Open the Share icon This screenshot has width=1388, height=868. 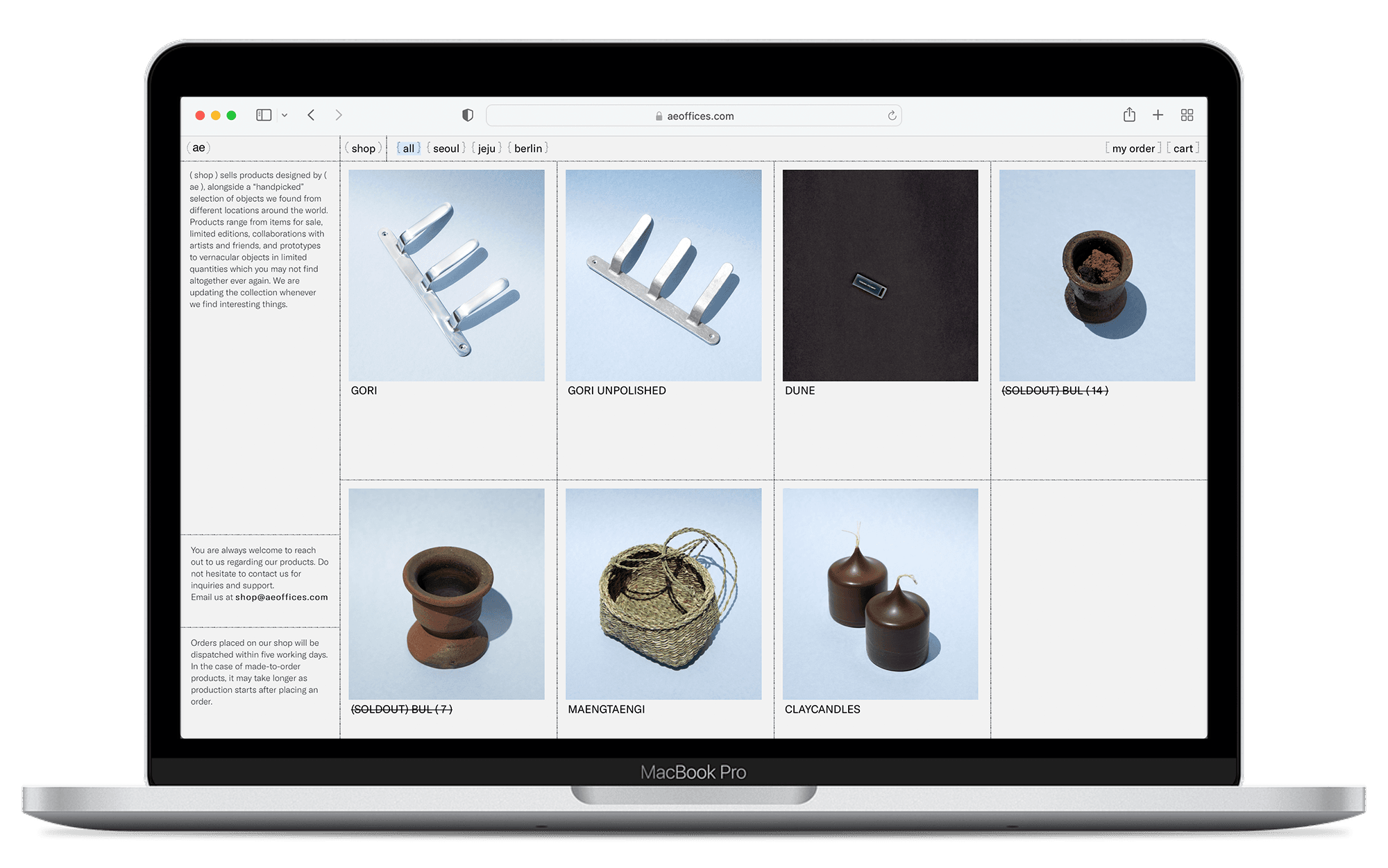coord(1129,115)
